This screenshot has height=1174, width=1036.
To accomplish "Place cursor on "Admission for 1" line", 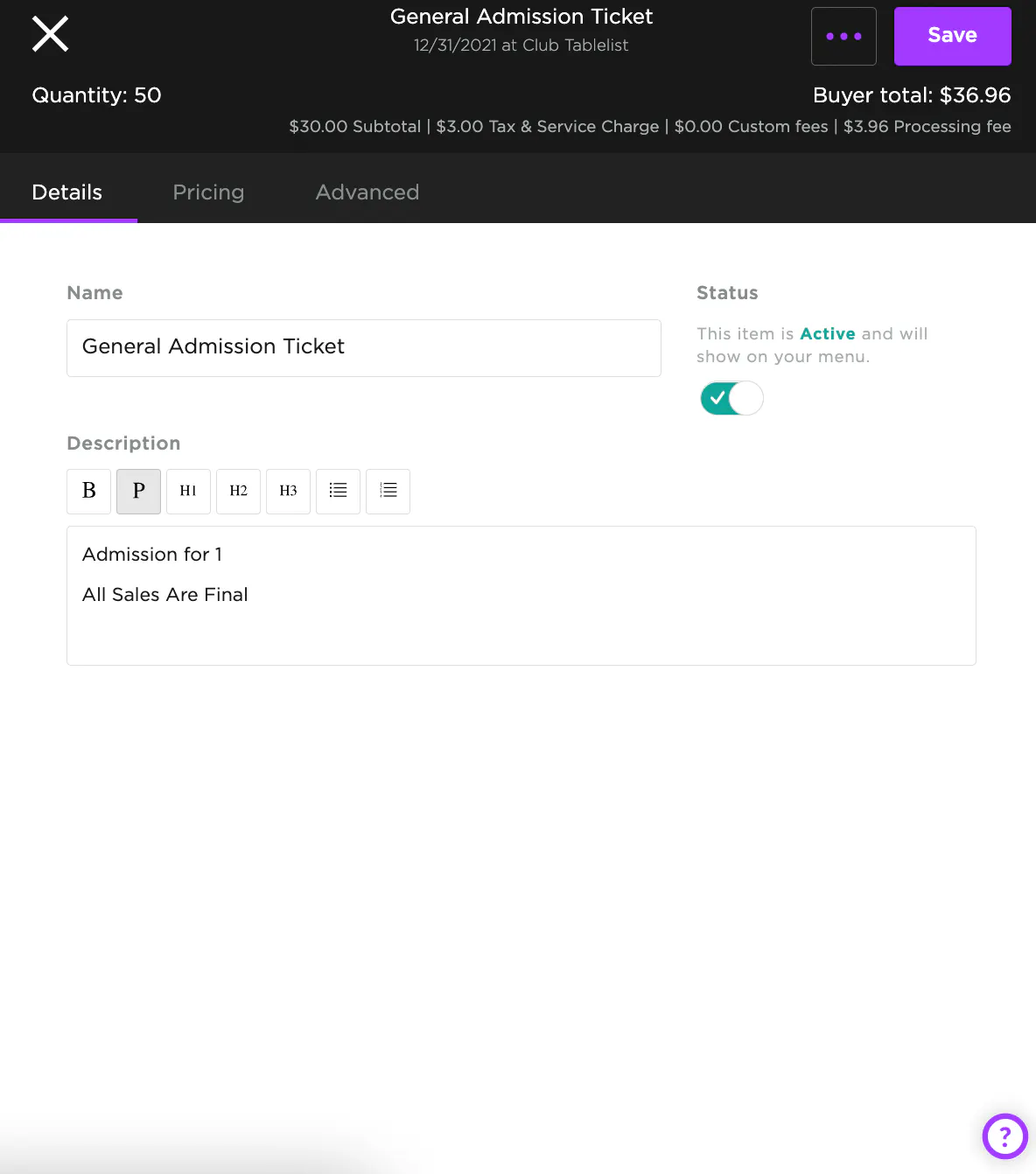I will 152,555.
